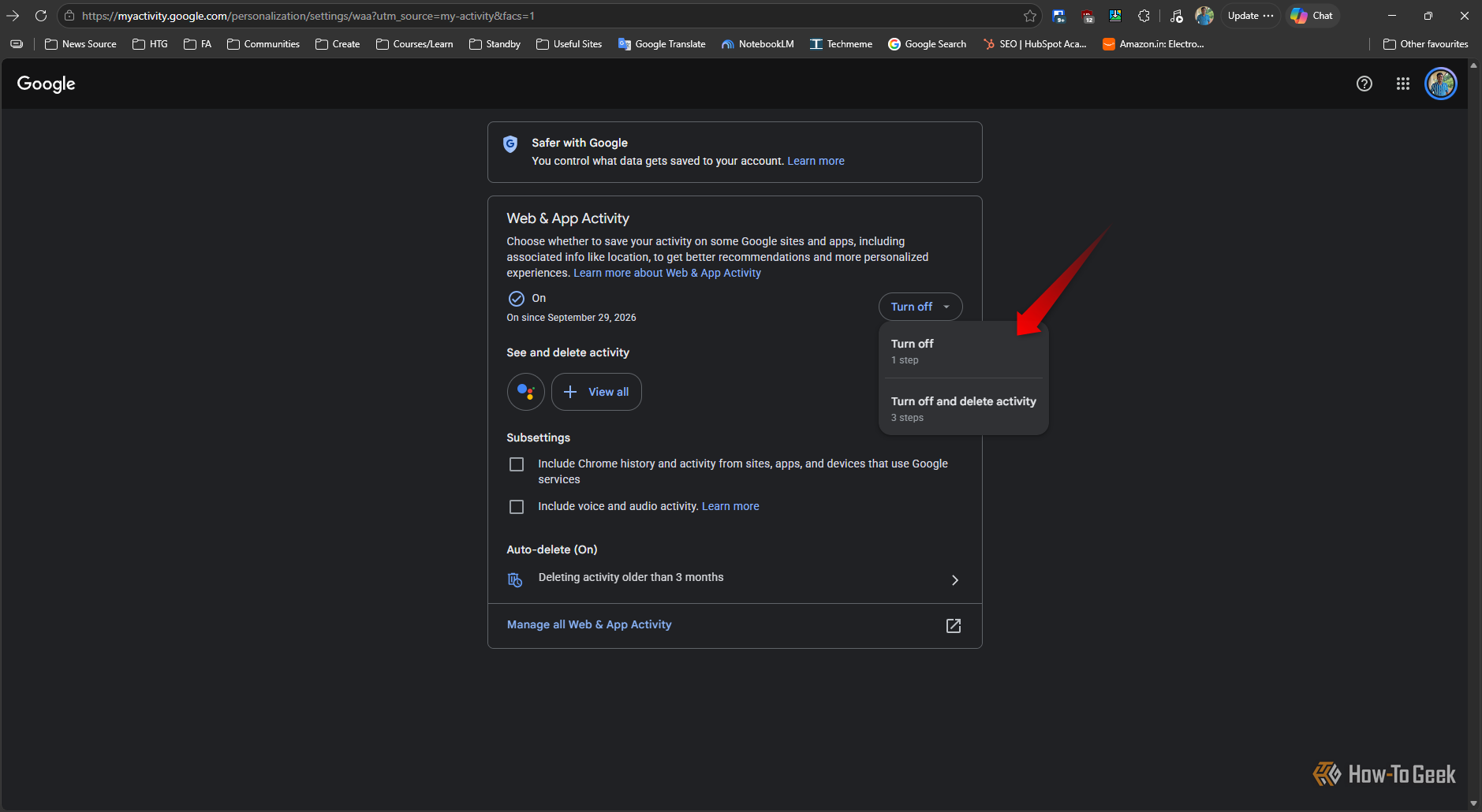Open the browser extensions puzzle icon
This screenshot has width=1482, height=812.
click(1144, 16)
